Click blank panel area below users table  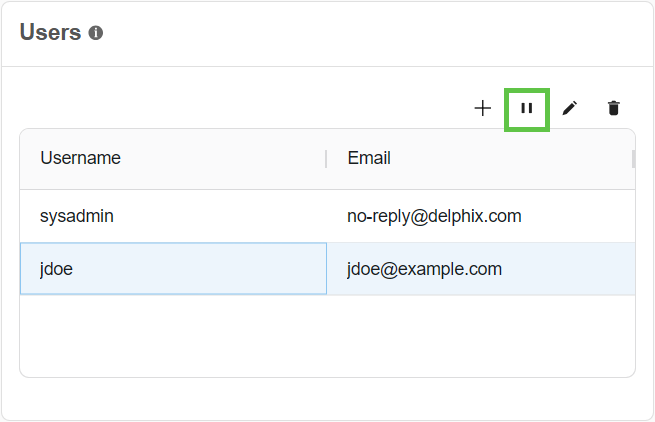click(327, 398)
